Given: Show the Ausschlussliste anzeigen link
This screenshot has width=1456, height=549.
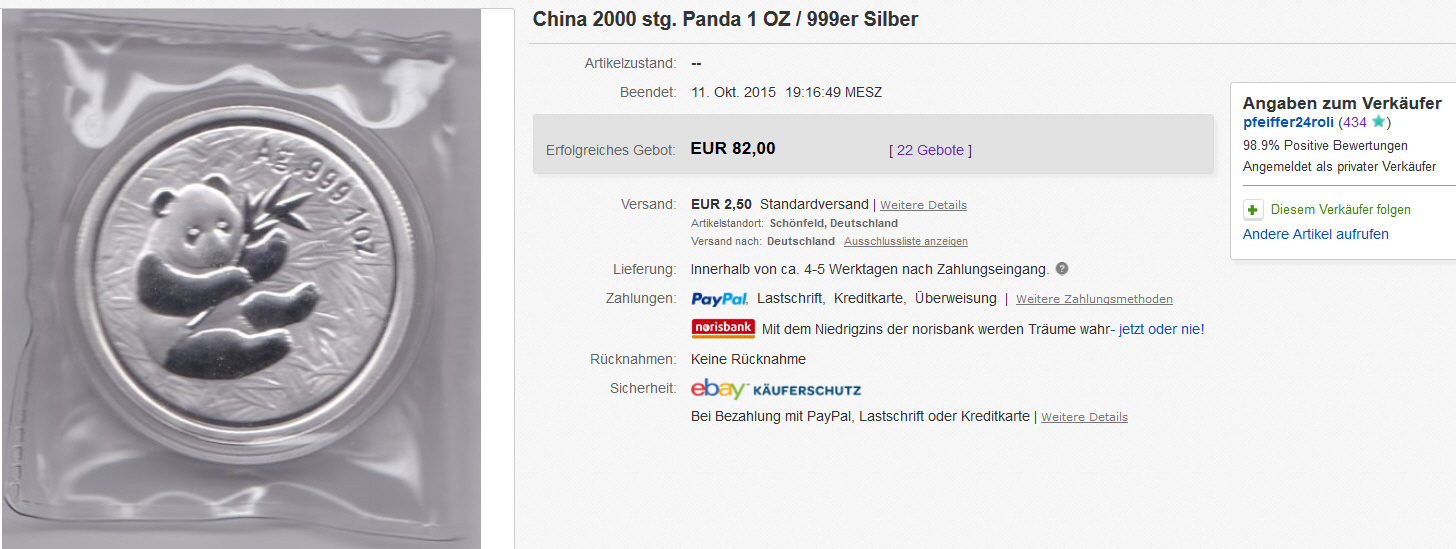Looking at the screenshot, I should (906, 242).
